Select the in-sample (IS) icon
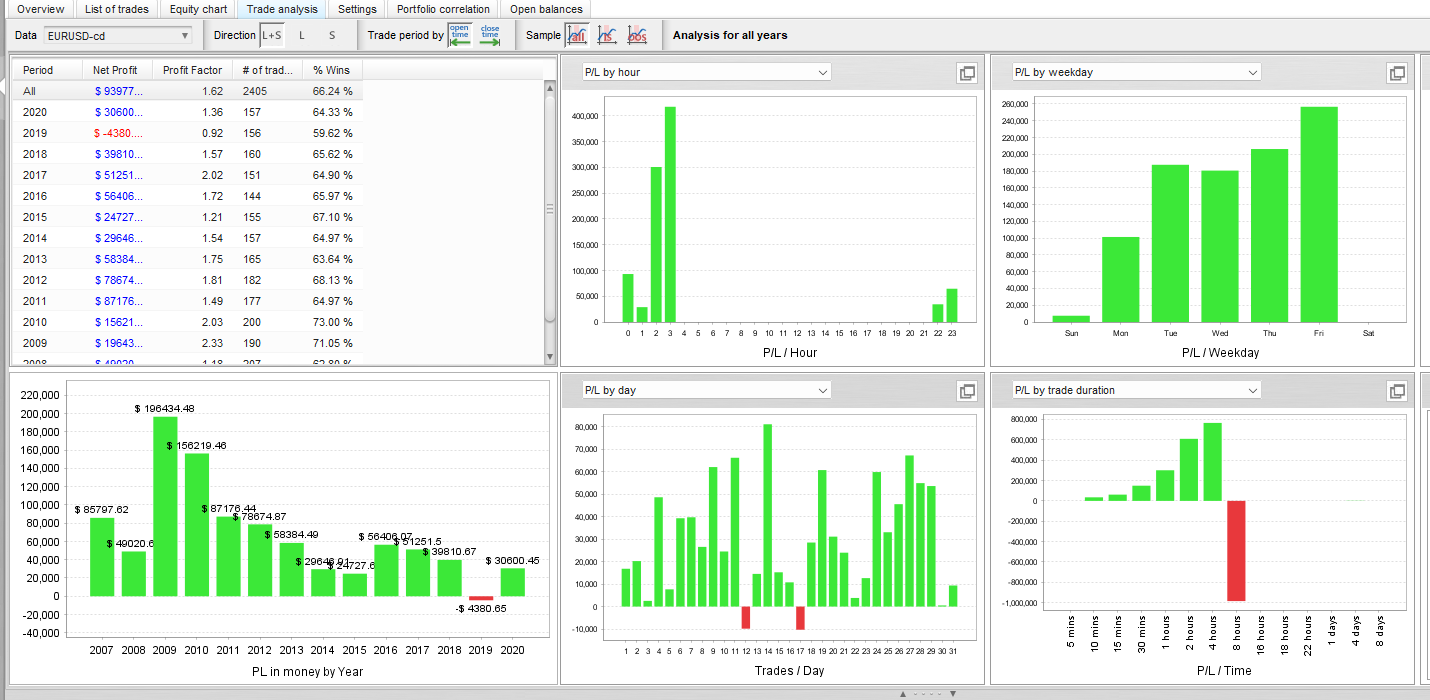 (607, 35)
